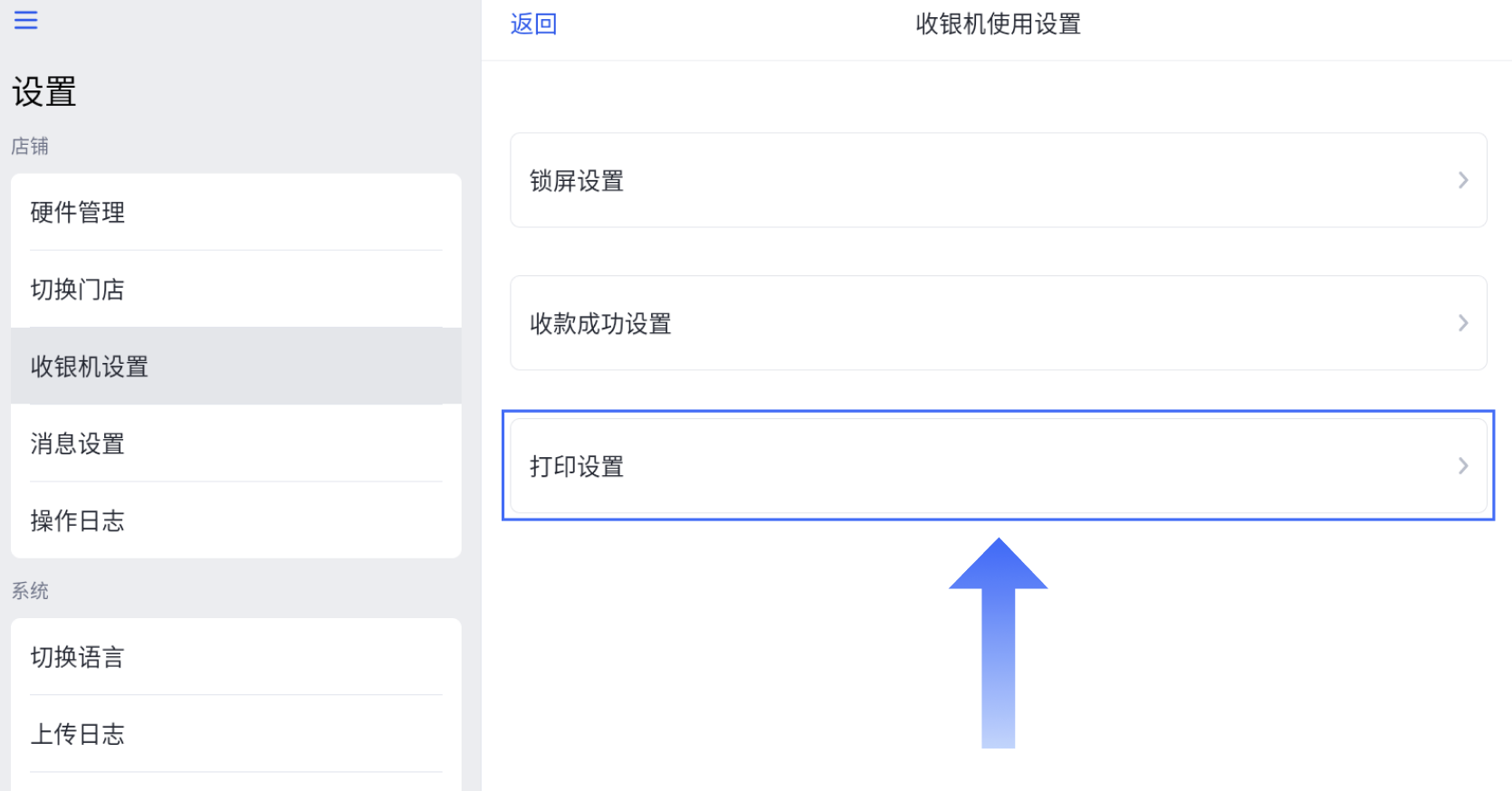Click the blue upward arrow graphic
Viewport: 1512px width, 791px height.
click(997, 643)
